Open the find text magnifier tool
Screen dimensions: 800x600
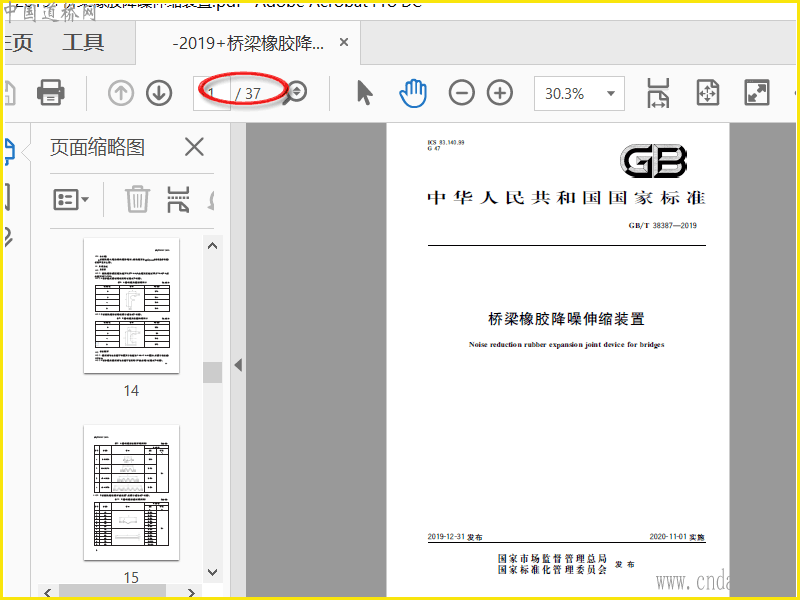[295, 93]
